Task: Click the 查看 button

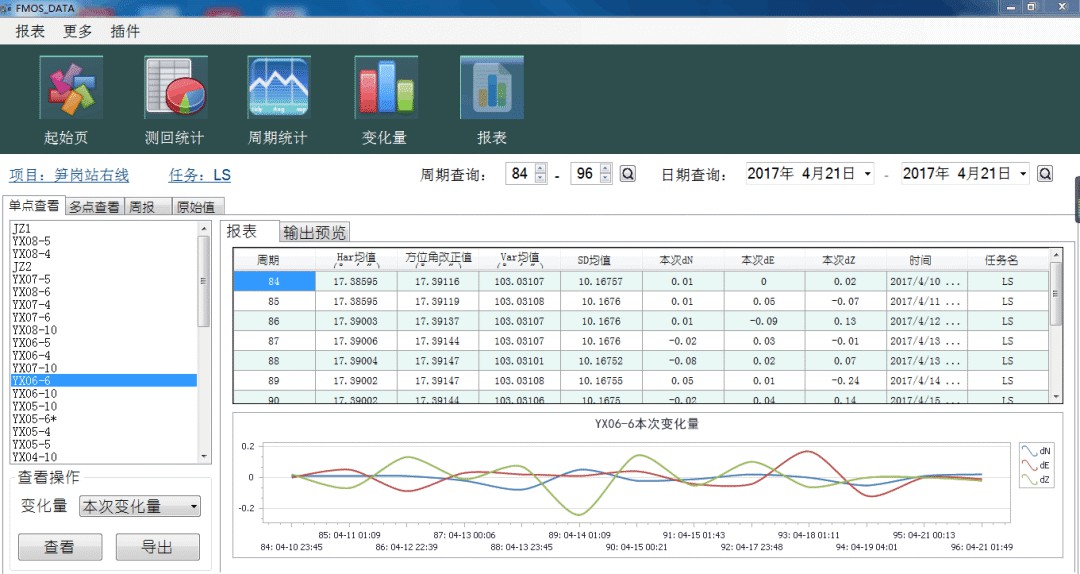Action: (x=59, y=547)
